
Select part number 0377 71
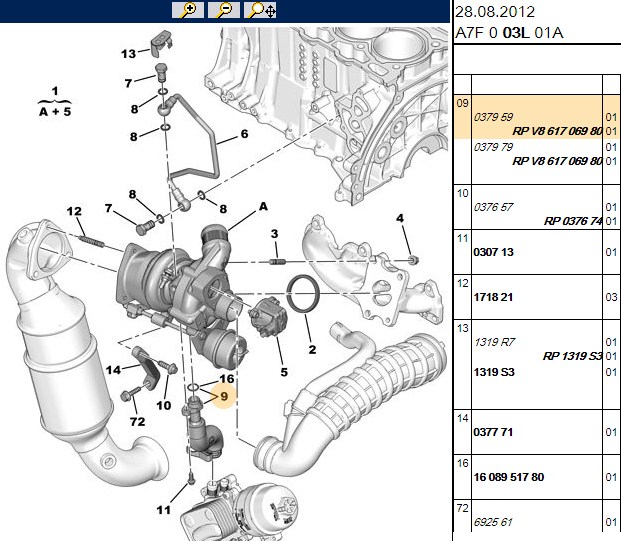pyautogui.click(x=493, y=432)
